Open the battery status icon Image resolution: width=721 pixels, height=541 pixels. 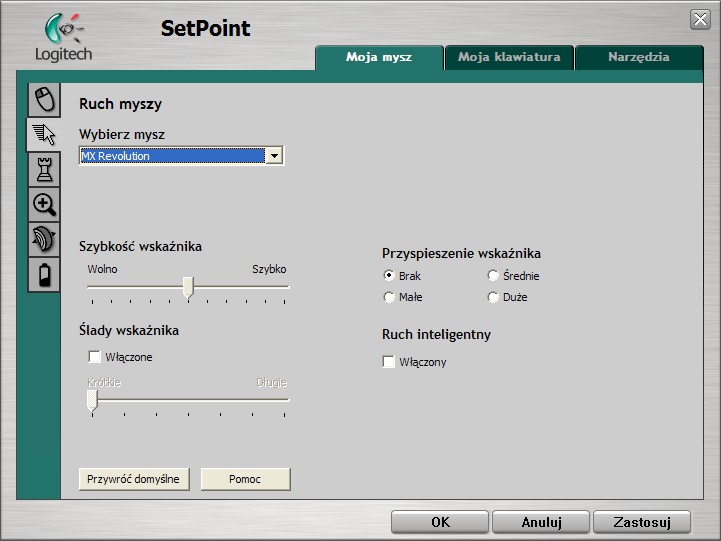point(43,273)
